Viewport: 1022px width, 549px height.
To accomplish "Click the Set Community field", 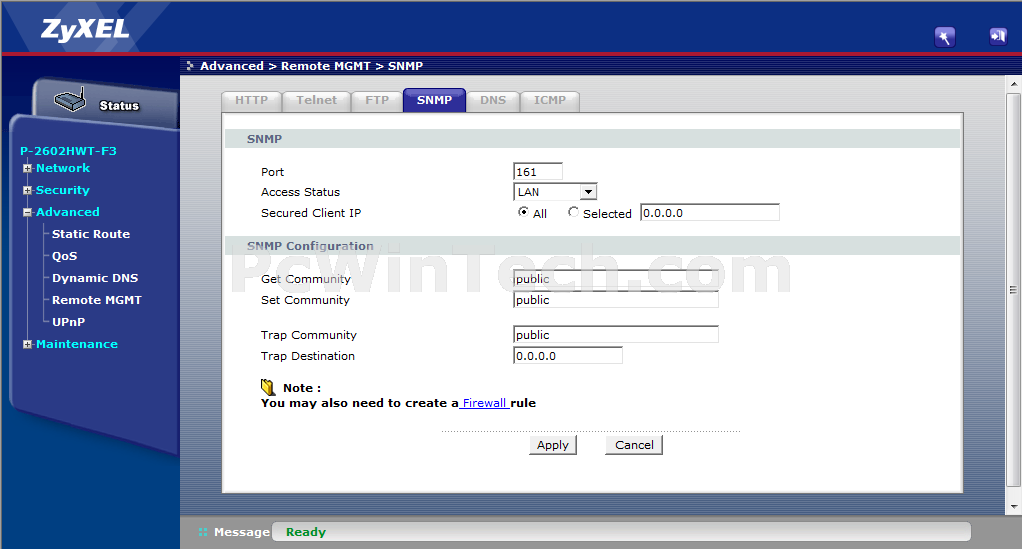I will pyautogui.click(x=615, y=300).
